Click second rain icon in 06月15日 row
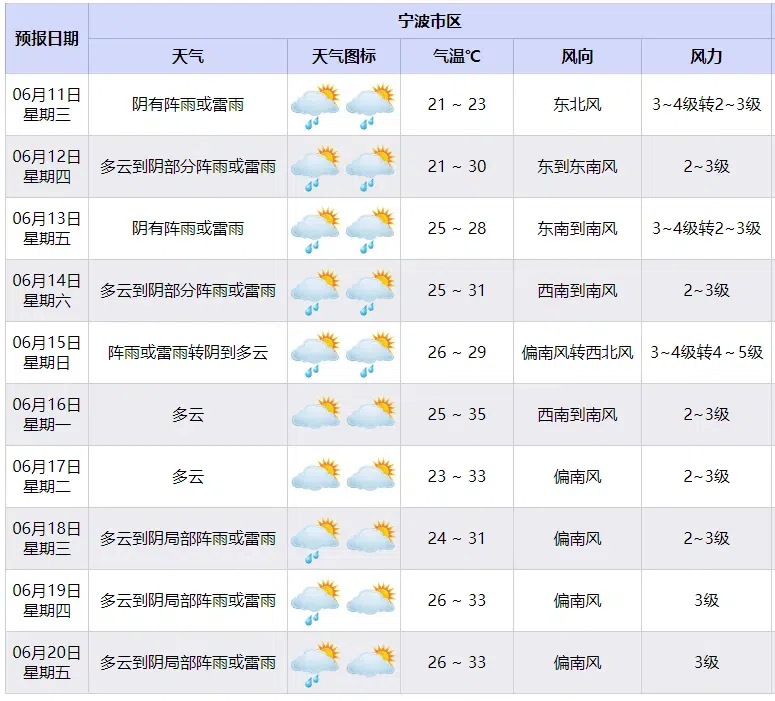The height and width of the screenshot is (701, 775). pos(370,354)
